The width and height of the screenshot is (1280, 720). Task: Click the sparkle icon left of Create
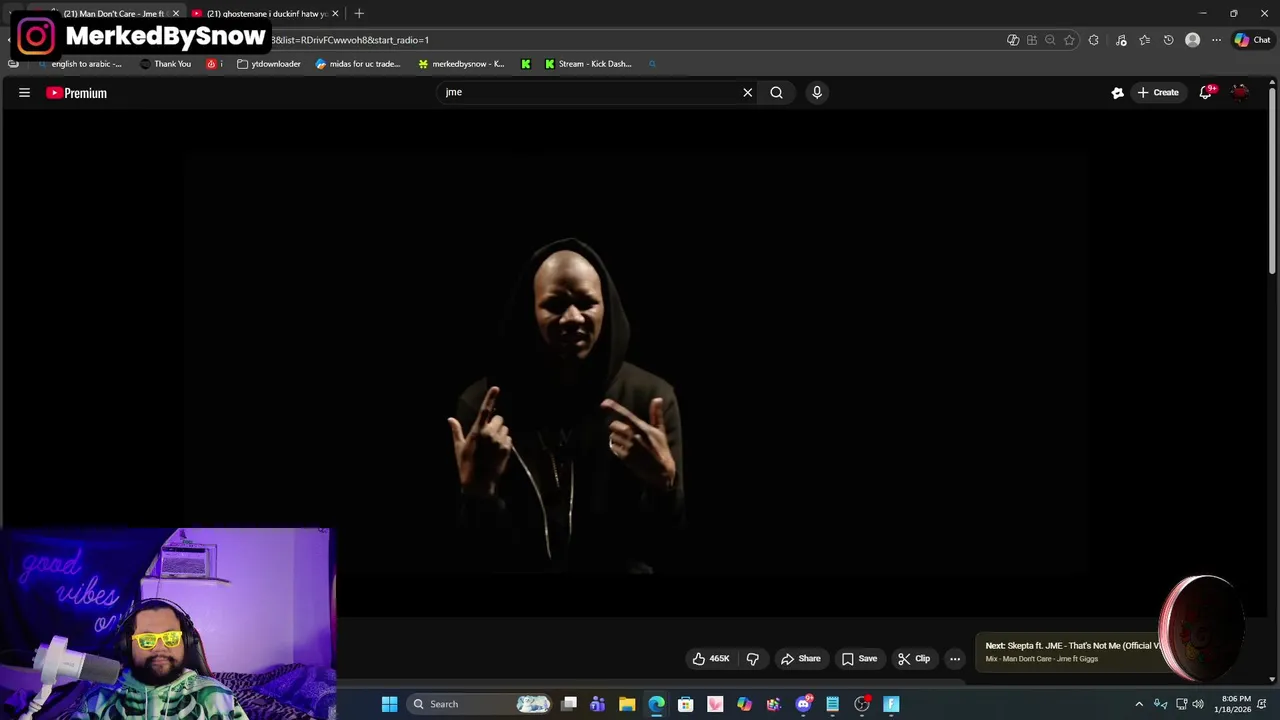pos(1117,92)
